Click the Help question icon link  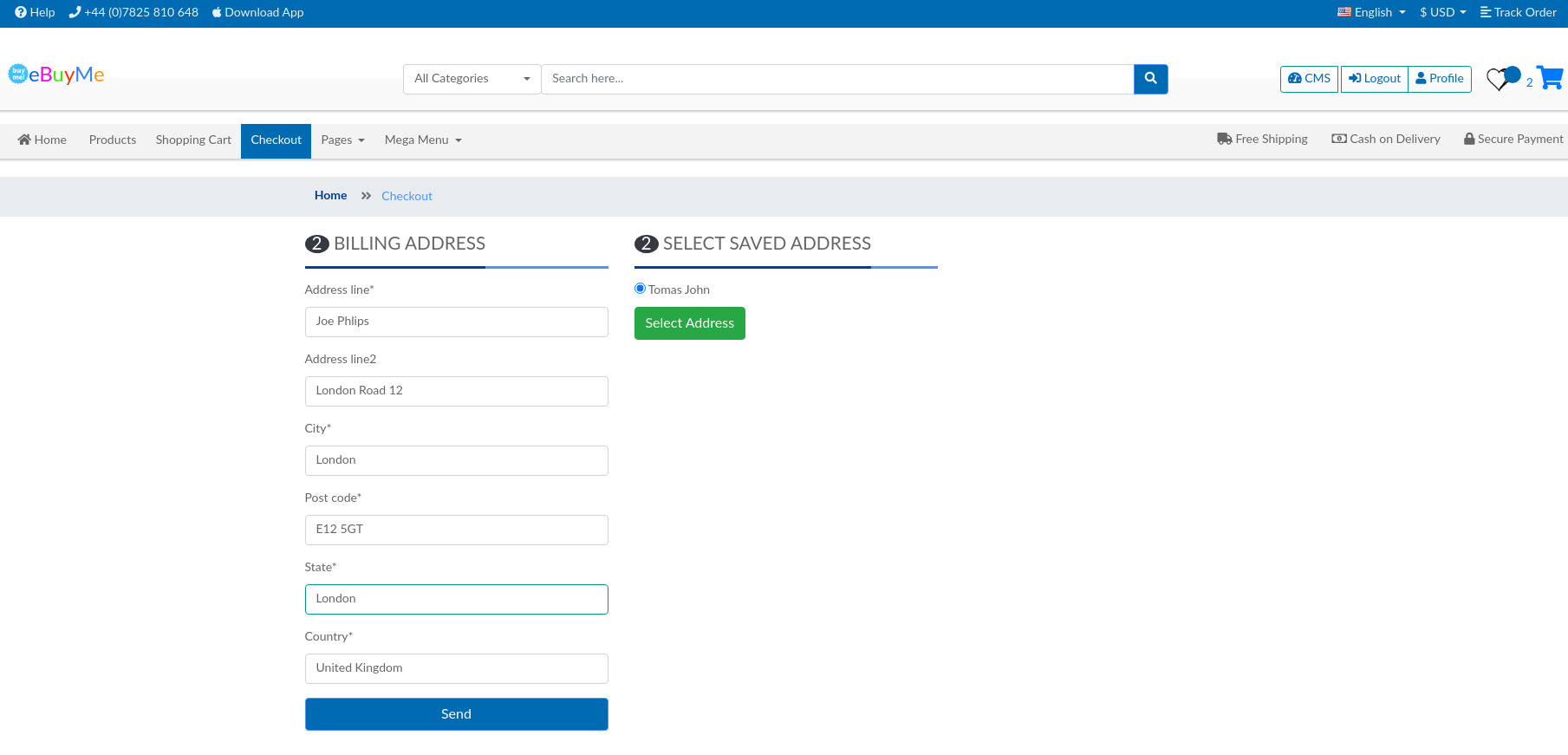click(x=35, y=12)
